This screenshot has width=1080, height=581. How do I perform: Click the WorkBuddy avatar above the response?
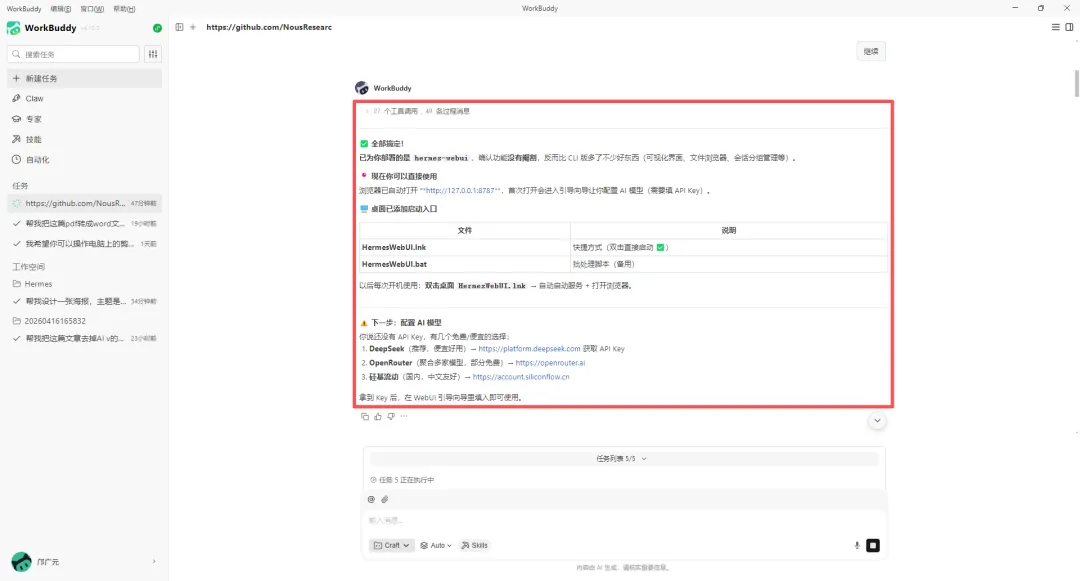click(x=362, y=88)
